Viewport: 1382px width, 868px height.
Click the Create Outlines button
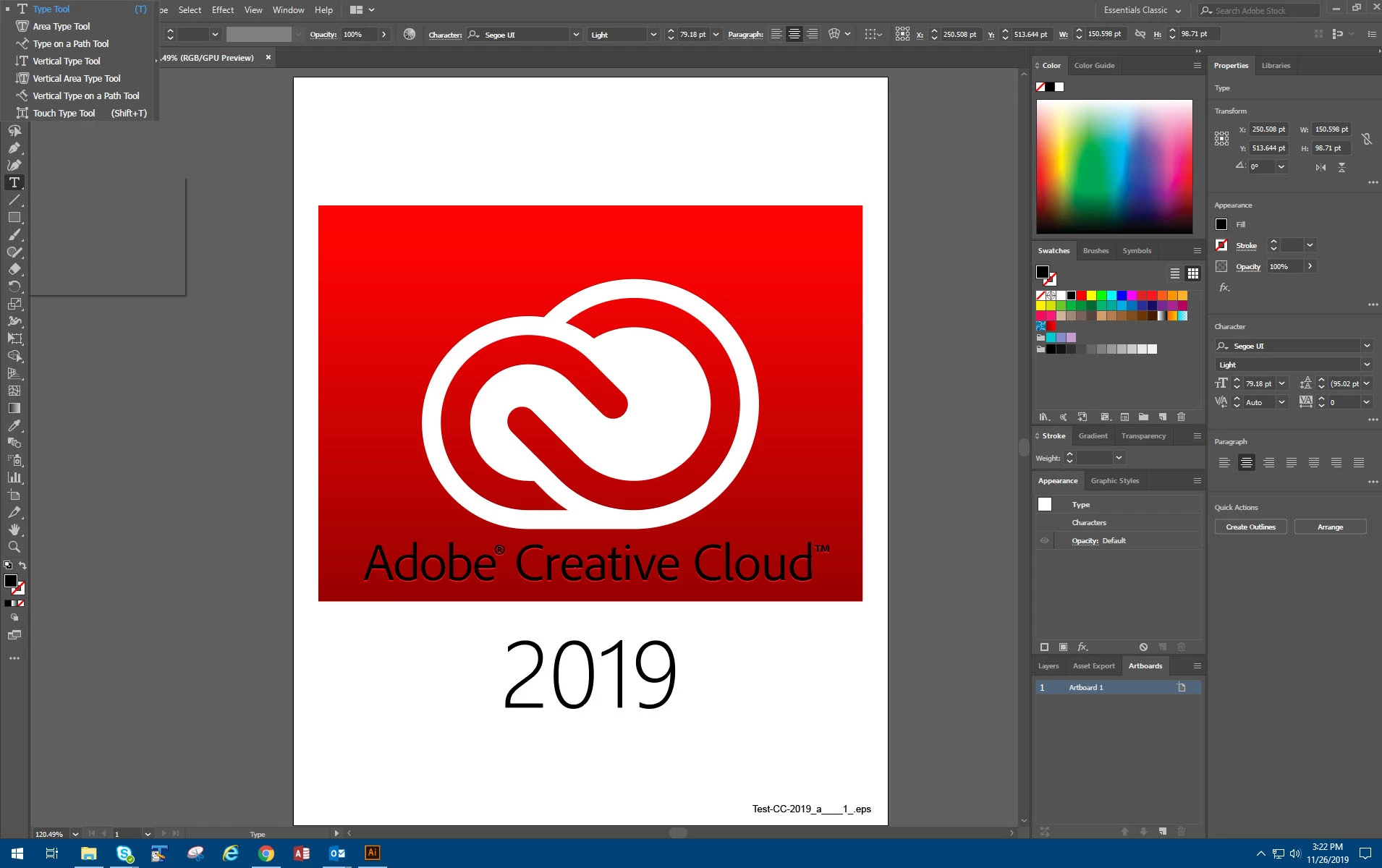click(x=1250, y=527)
